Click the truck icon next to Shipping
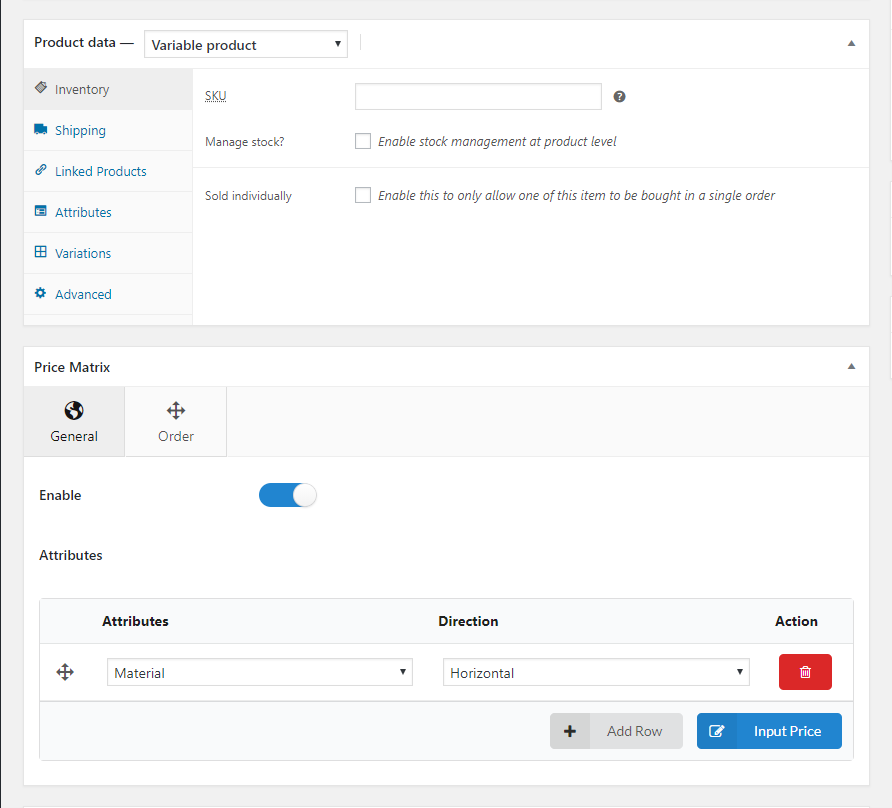Image resolution: width=892 pixels, height=808 pixels. [x=41, y=130]
